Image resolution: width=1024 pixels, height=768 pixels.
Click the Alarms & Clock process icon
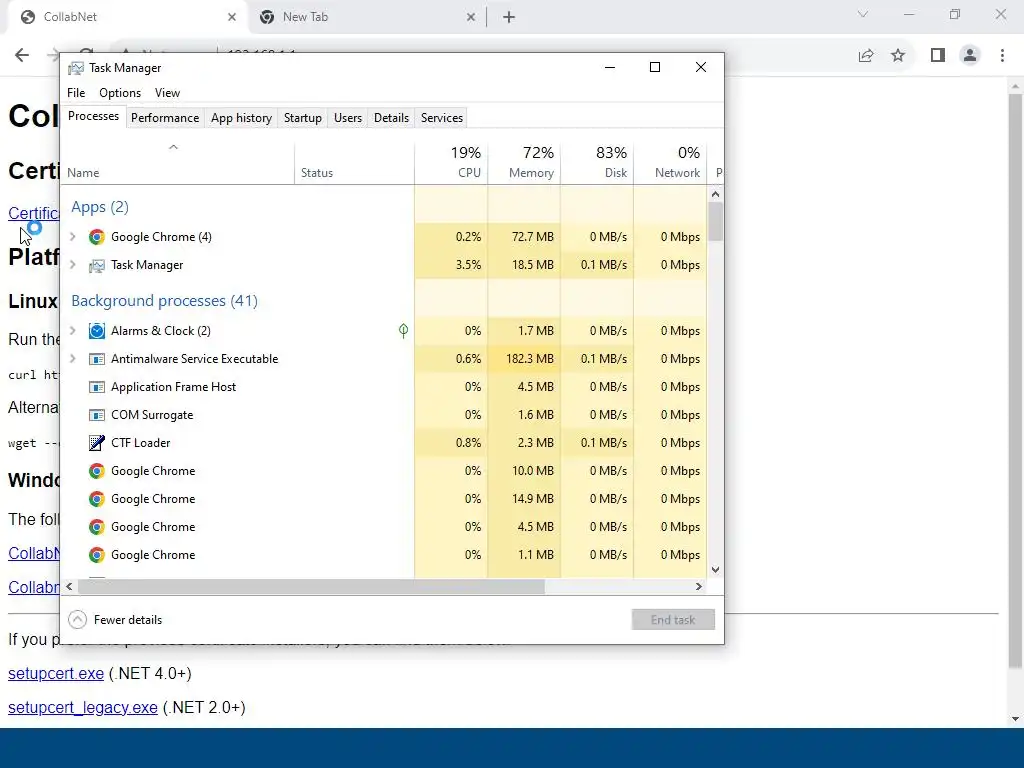(97, 331)
